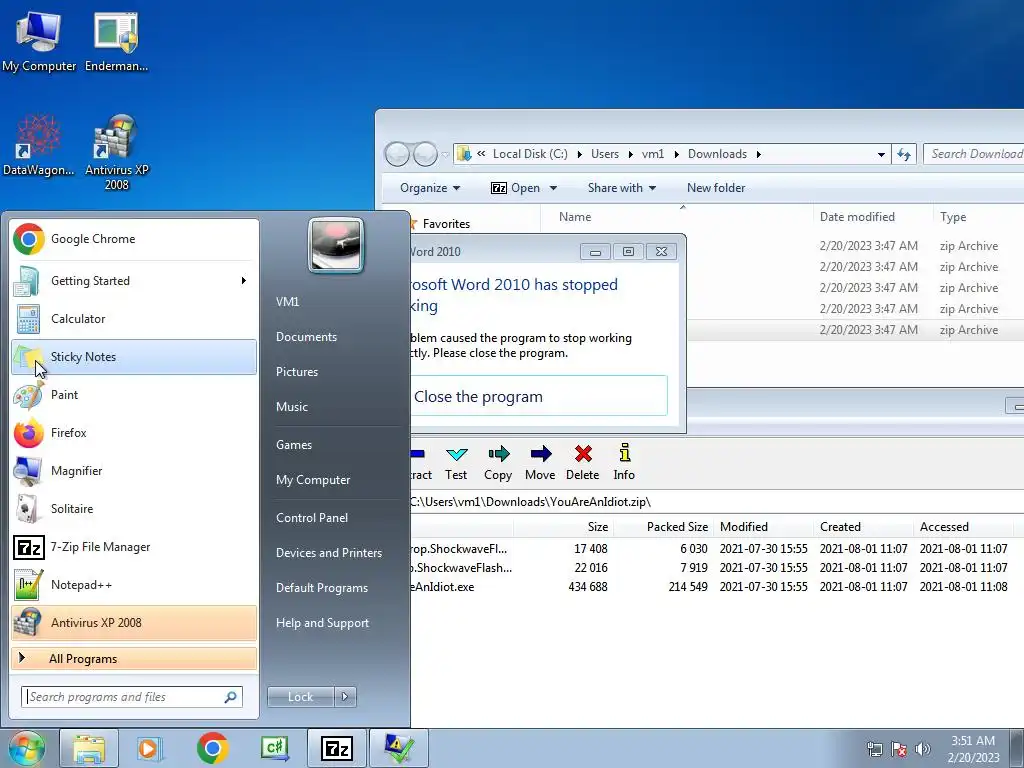This screenshot has width=1024, height=768.
Task: Click the Lock button
Action: (300, 697)
